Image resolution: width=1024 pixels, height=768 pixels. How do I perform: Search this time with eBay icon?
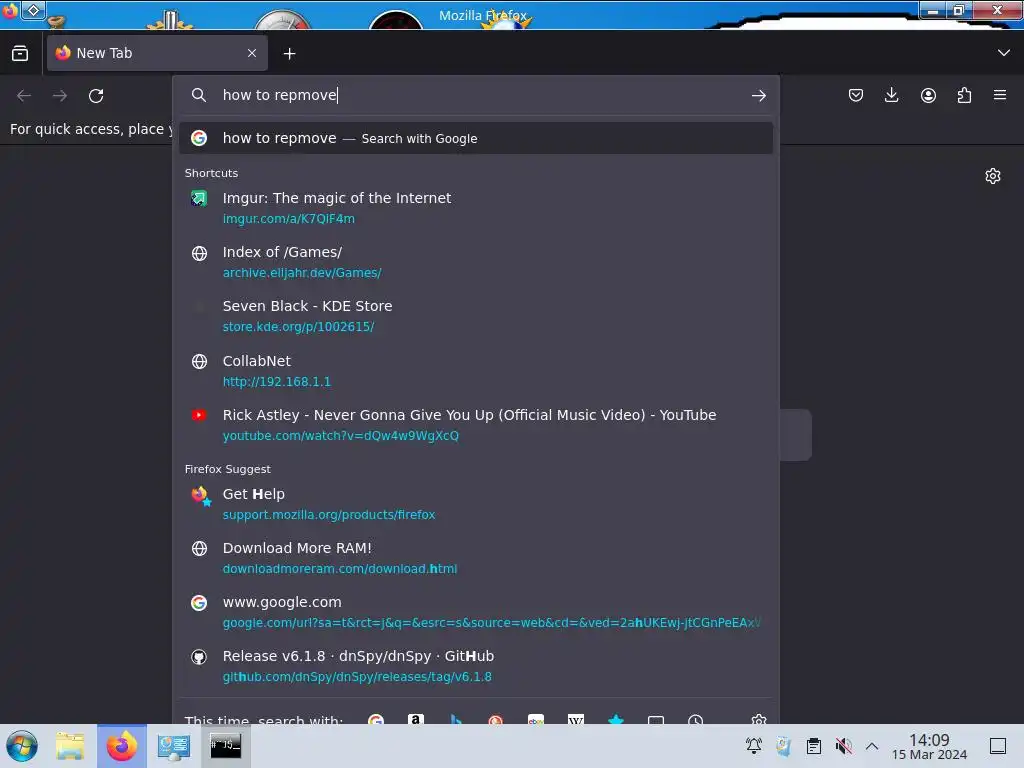click(536, 720)
